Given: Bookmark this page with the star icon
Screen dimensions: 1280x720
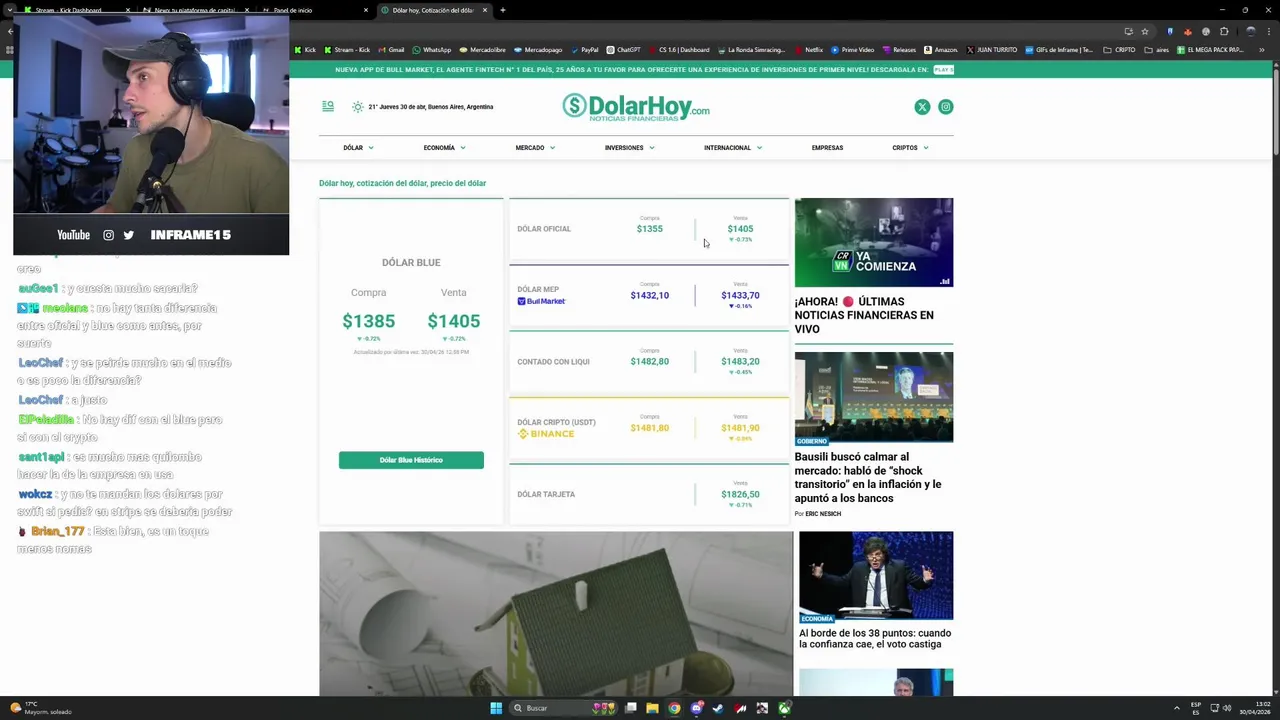Looking at the screenshot, I should (1145, 31).
